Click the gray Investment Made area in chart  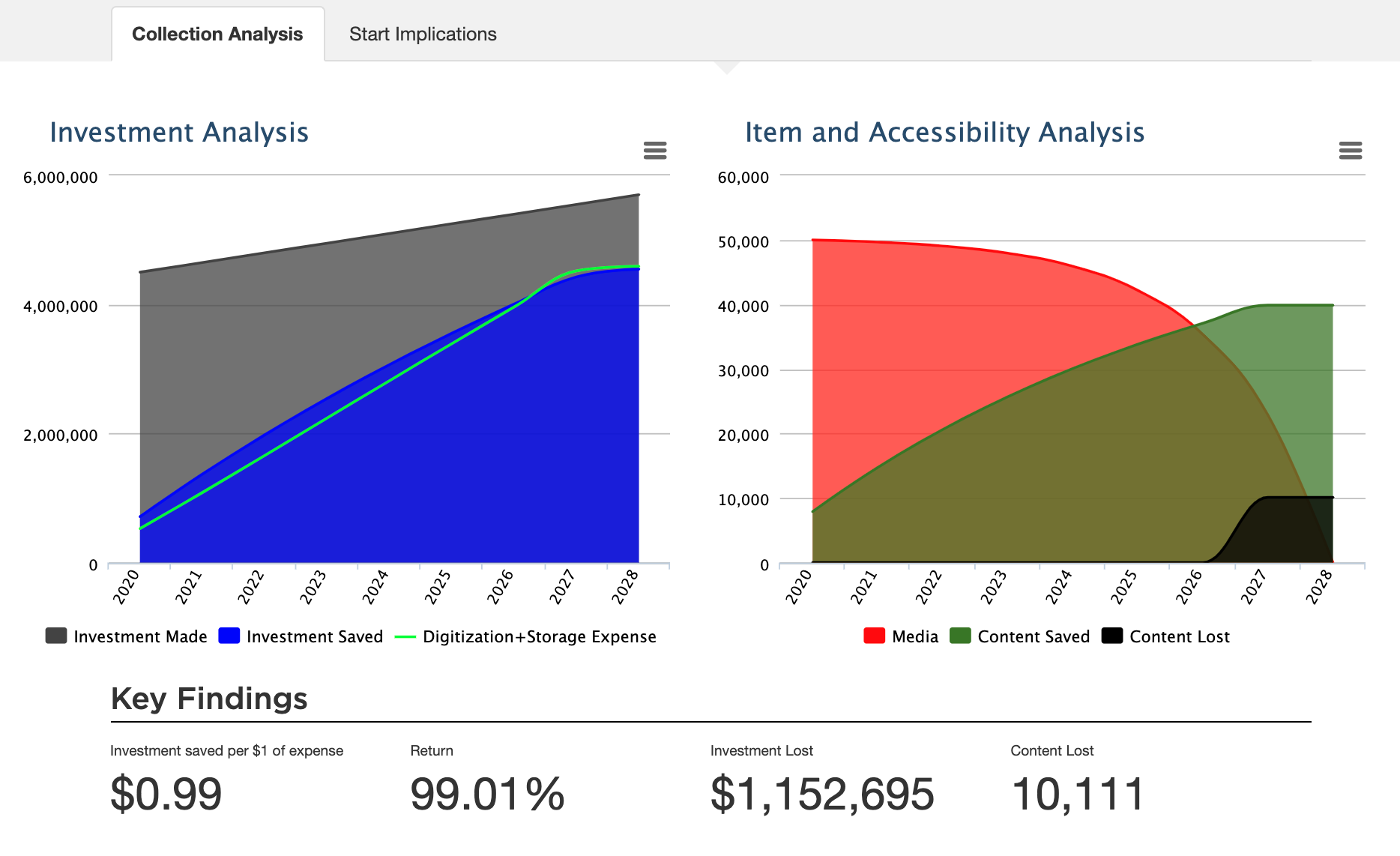300,315
